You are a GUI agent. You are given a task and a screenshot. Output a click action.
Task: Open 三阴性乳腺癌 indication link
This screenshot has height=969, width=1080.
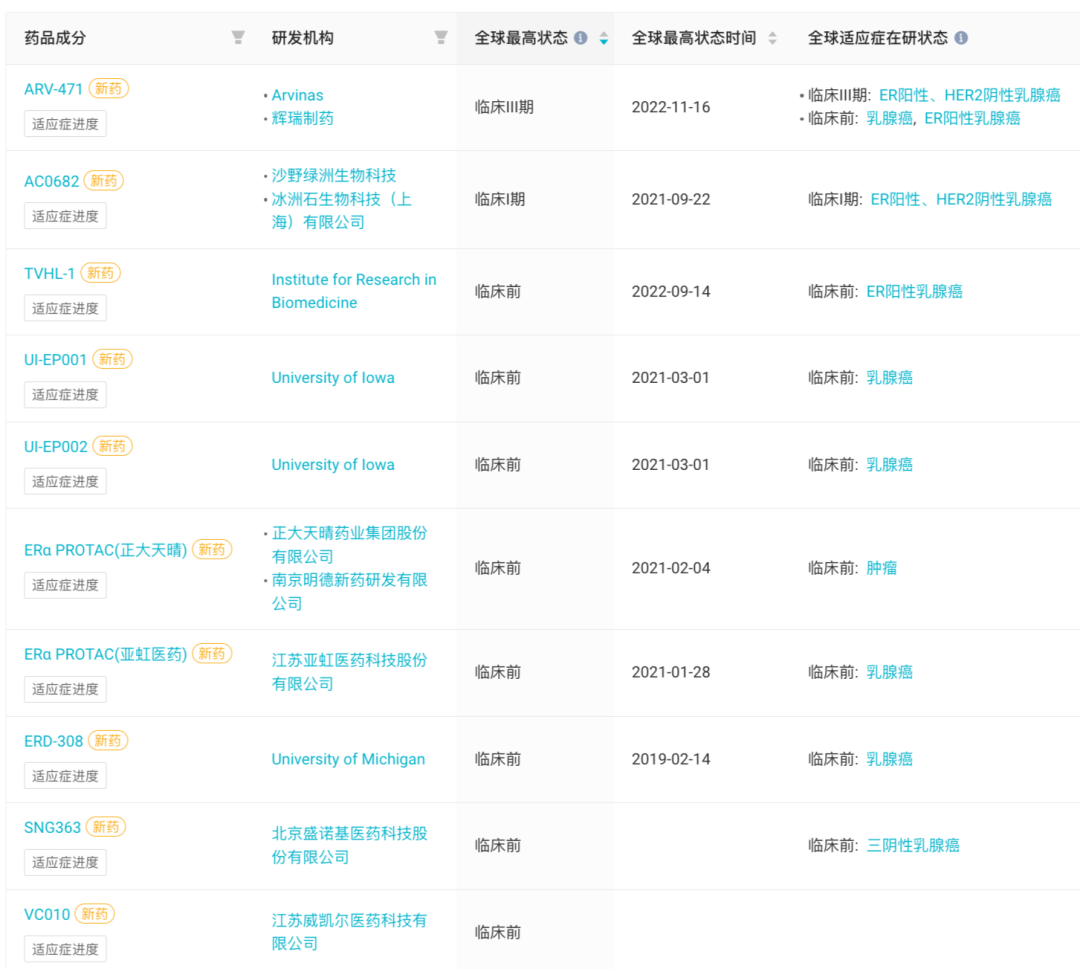913,845
